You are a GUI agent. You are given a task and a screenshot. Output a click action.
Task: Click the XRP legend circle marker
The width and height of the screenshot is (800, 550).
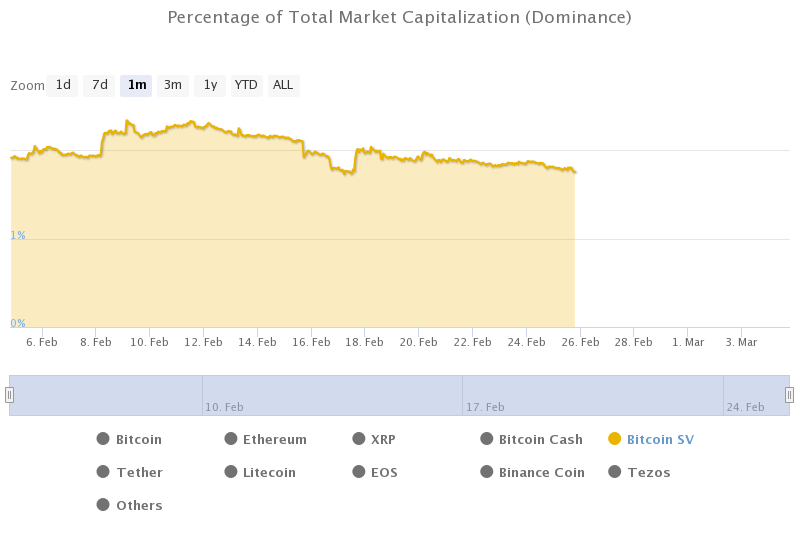pyautogui.click(x=359, y=439)
